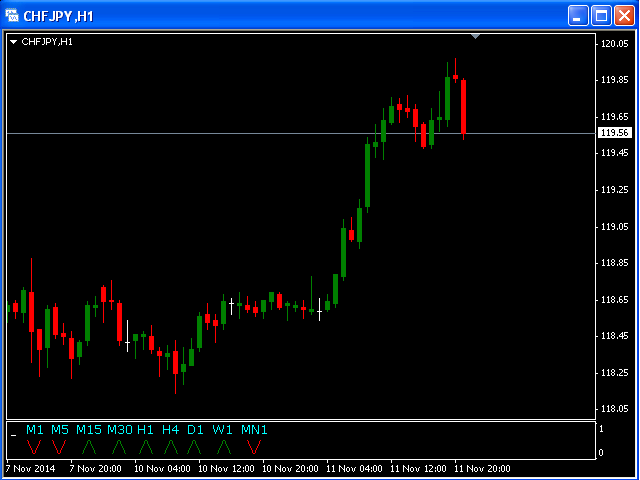This screenshot has height=480, width=640.
Task: Click the green up arrow under W1
Action: [x=223, y=446]
